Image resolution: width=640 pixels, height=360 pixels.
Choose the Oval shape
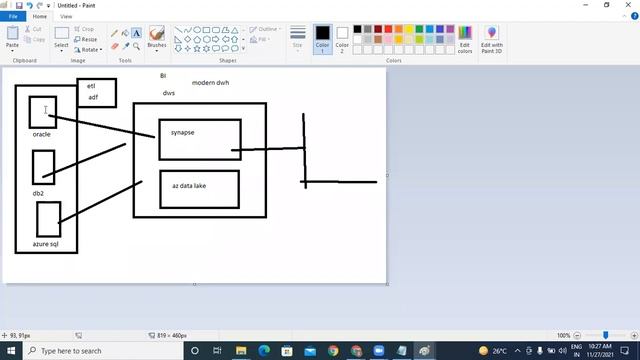tap(197, 30)
